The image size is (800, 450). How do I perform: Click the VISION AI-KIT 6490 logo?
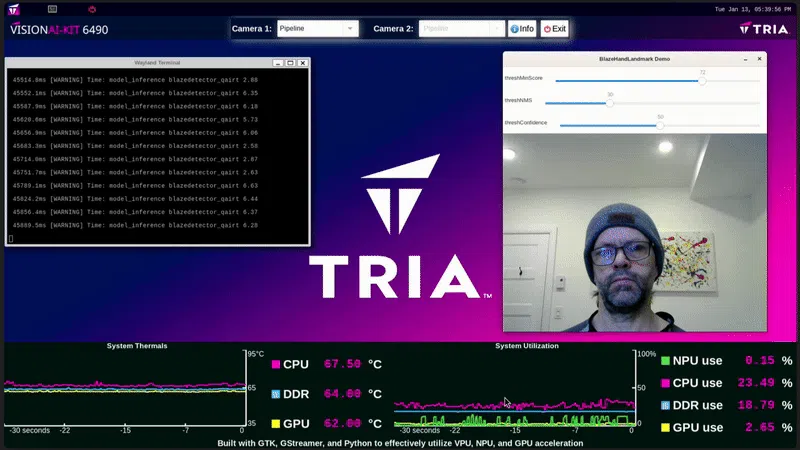coord(59,29)
